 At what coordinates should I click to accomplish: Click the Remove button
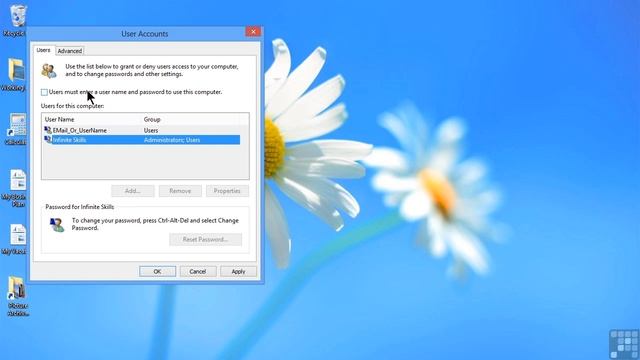pos(180,191)
